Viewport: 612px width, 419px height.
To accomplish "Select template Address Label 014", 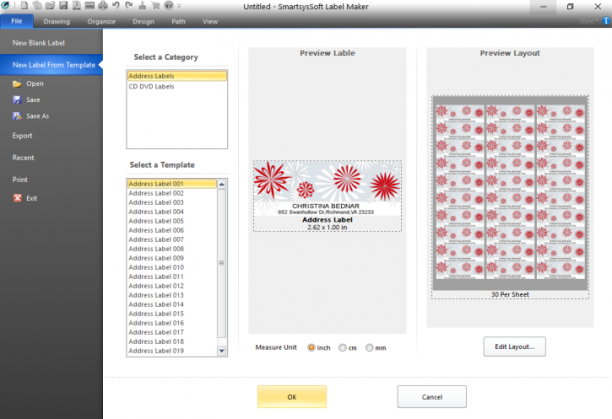I will [x=172, y=304].
